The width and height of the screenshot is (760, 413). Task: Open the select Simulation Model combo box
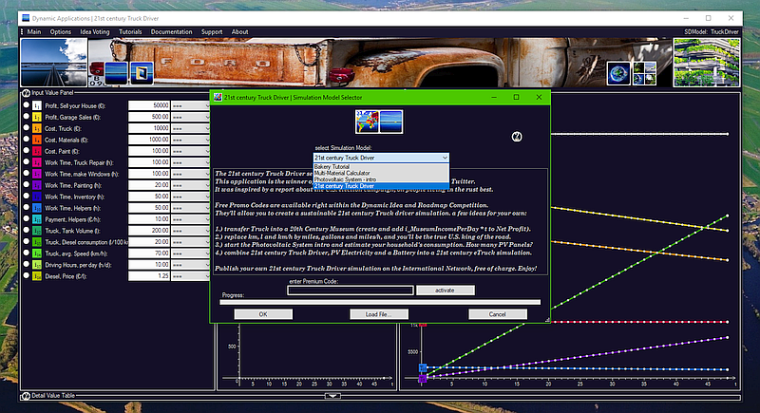(x=380, y=158)
